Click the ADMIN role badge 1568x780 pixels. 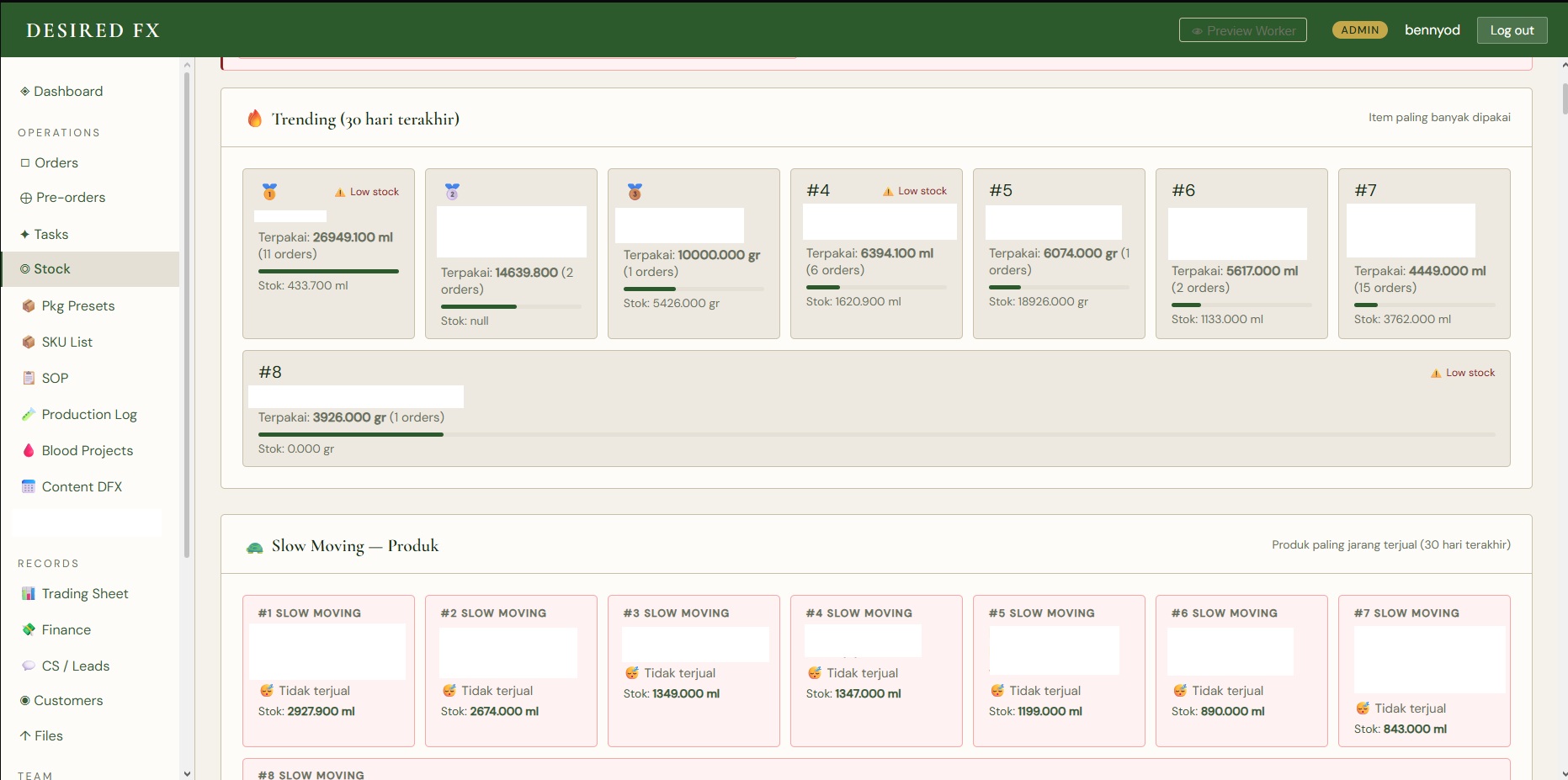coord(1359,30)
